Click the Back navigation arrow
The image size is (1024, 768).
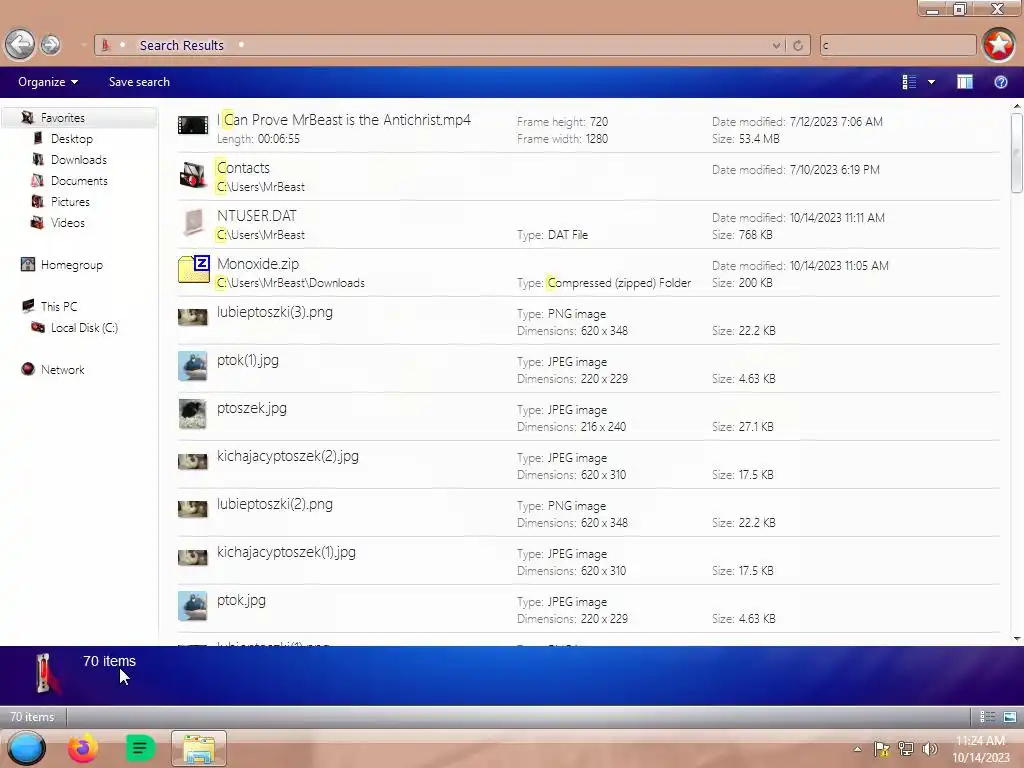(20, 45)
